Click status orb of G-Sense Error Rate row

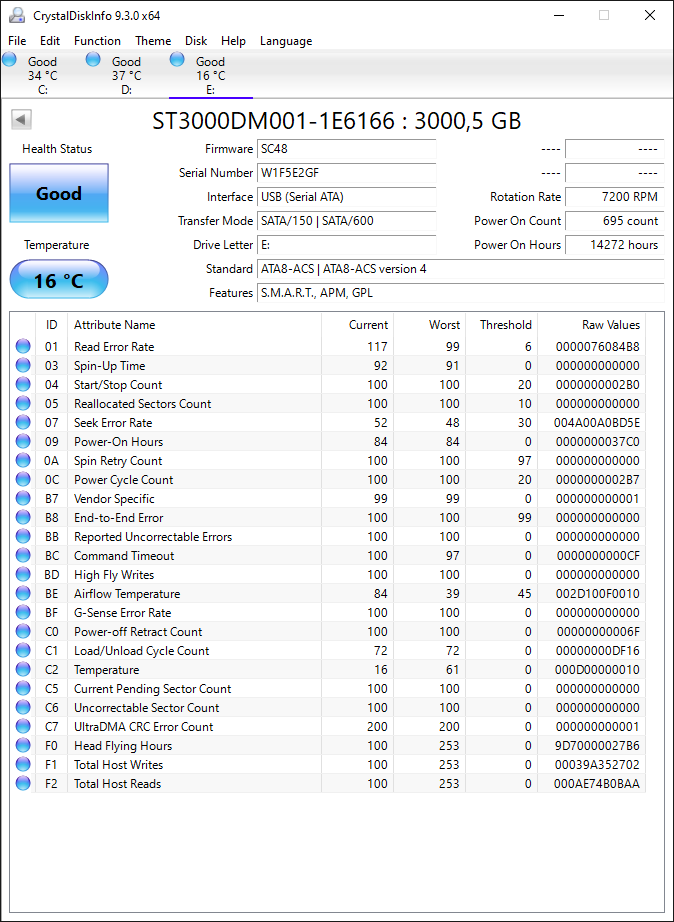(23, 613)
